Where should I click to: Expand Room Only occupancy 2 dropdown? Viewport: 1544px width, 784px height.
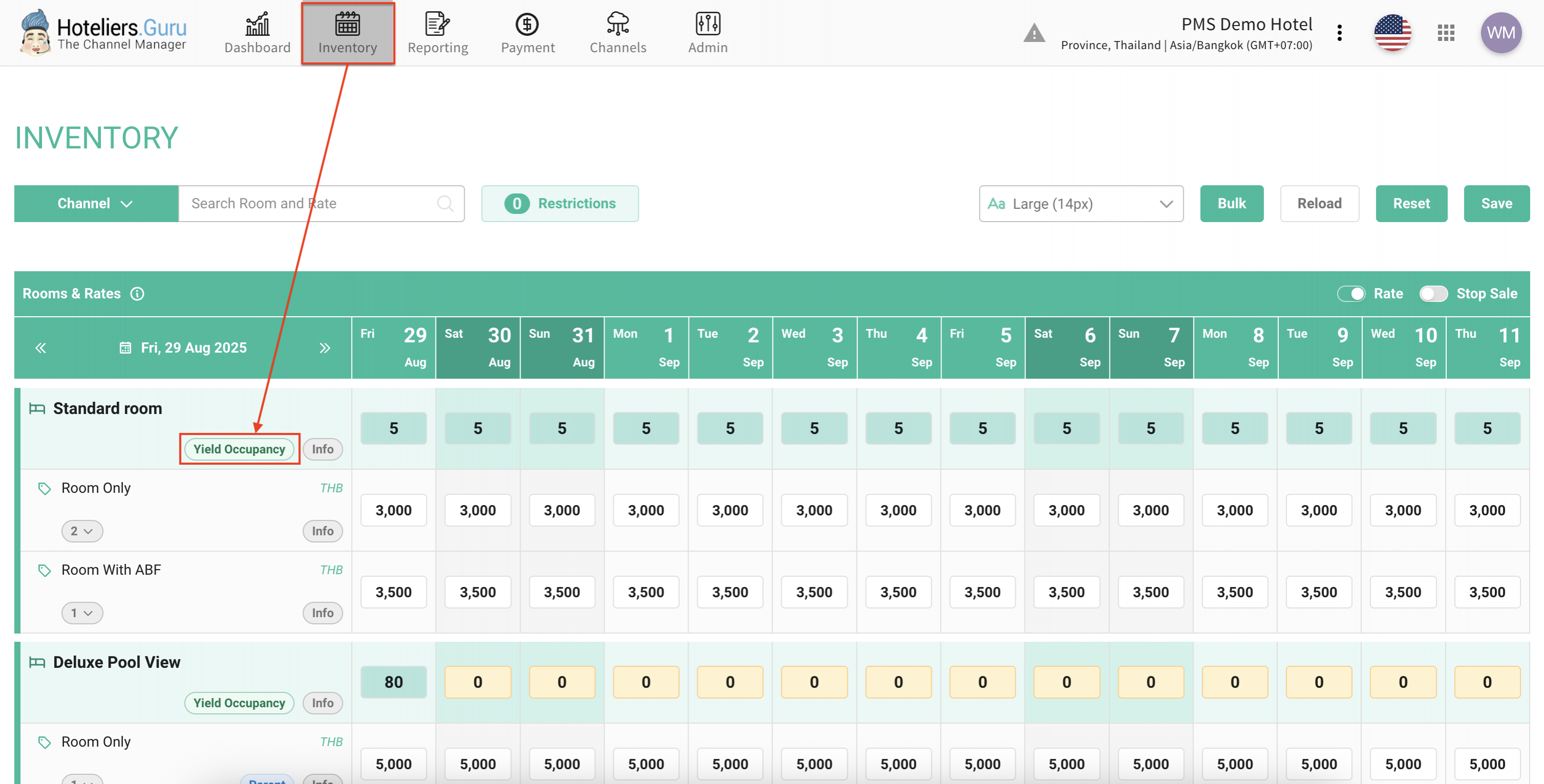82,531
